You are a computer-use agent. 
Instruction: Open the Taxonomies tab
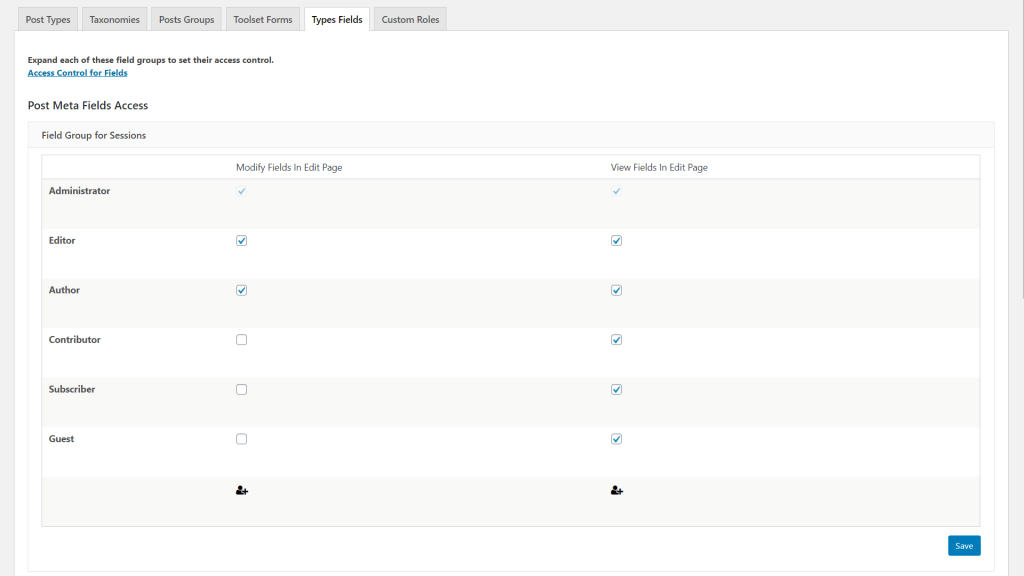pyautogui.click(x=114, y=18)
